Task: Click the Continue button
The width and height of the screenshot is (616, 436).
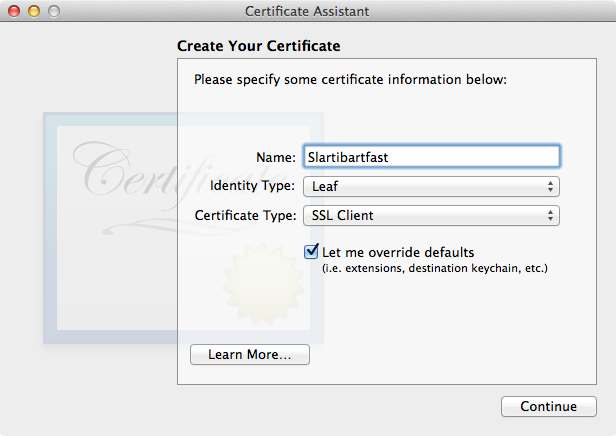Action: click(549, 406)
